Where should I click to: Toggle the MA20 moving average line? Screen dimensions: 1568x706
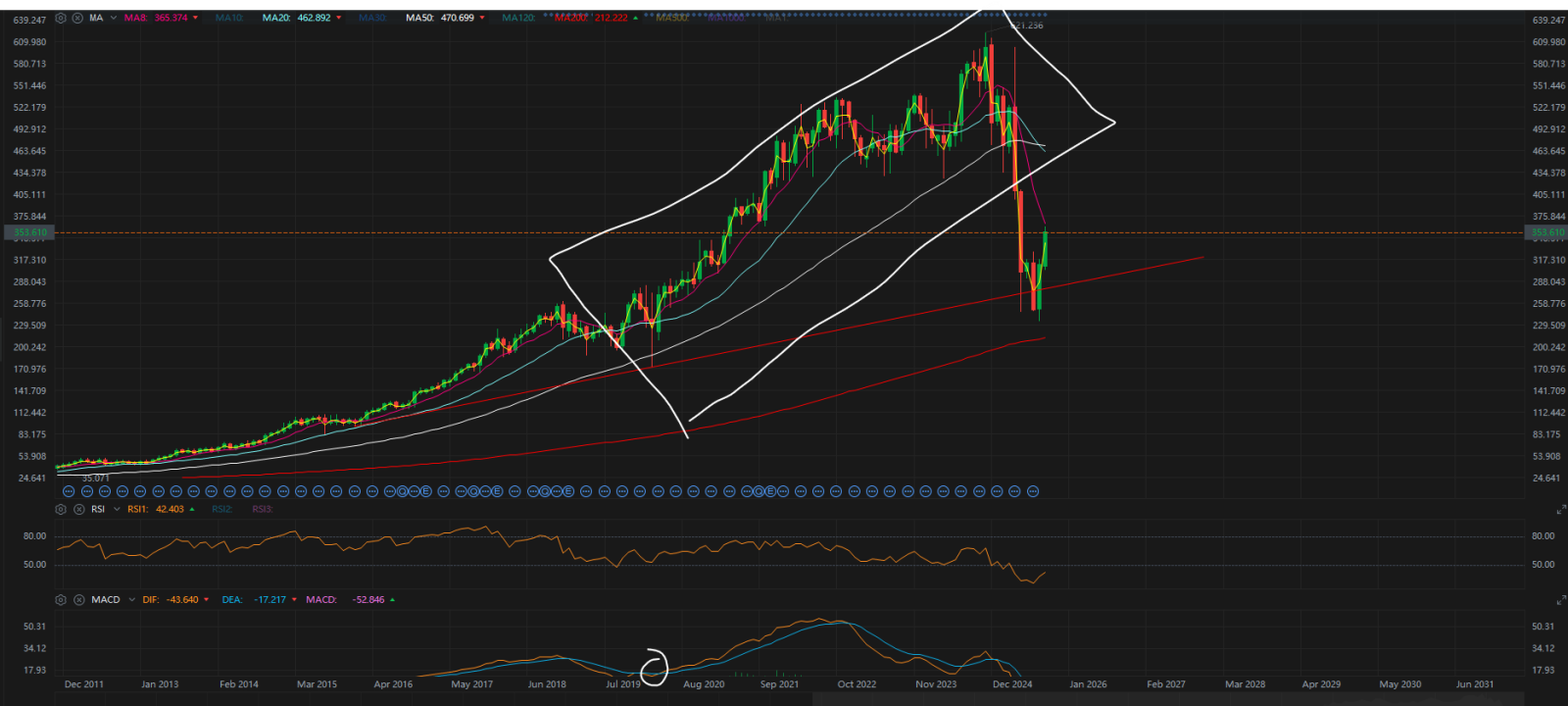[275, 18]
